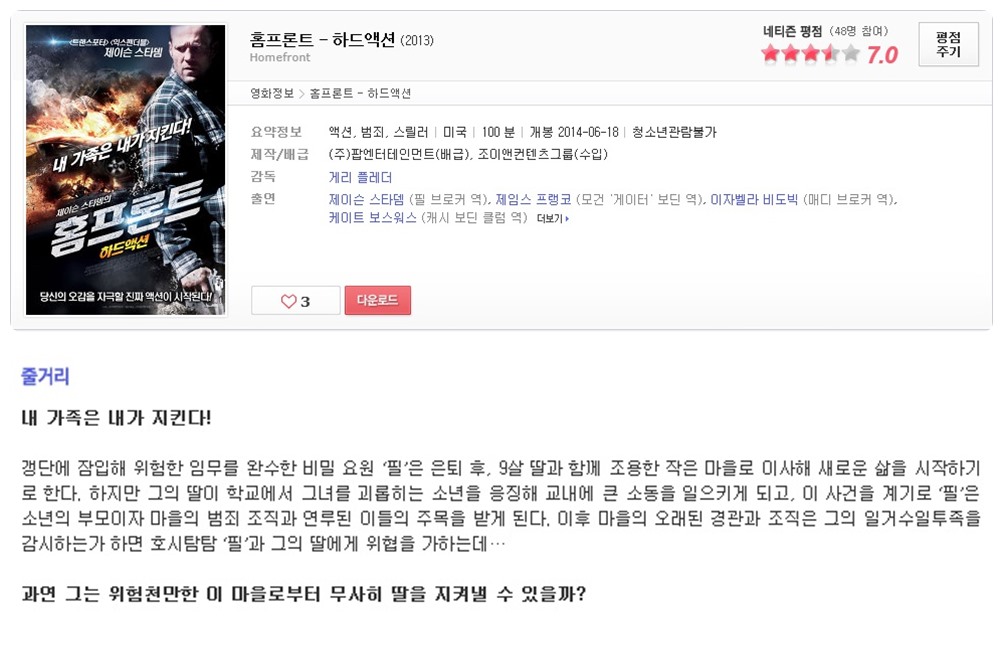This screenshot has height=654, width=1003.
Task: Click the fifth gray rating star
Action: [850, 53]
